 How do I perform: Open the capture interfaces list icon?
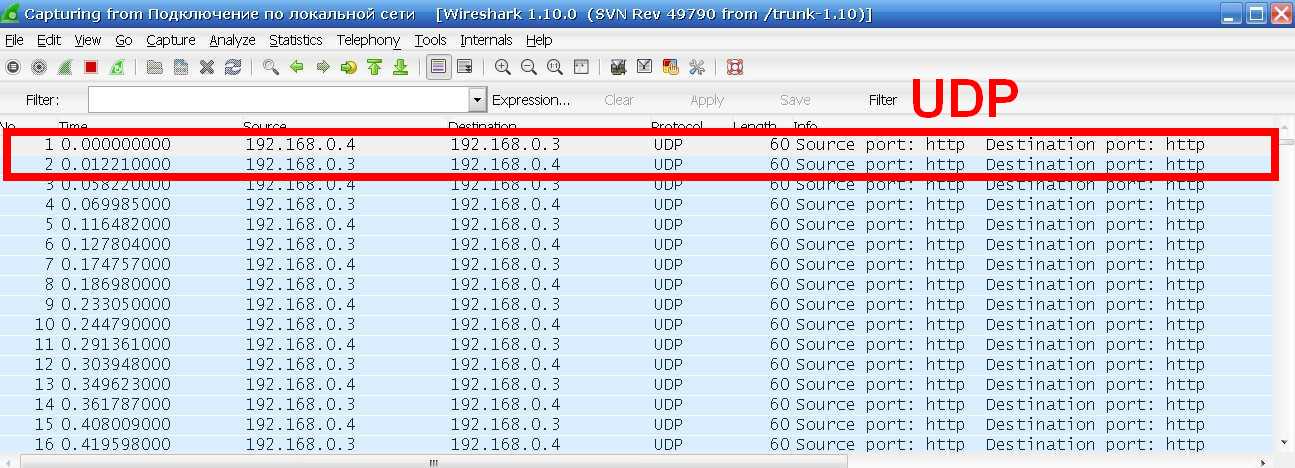13,68
